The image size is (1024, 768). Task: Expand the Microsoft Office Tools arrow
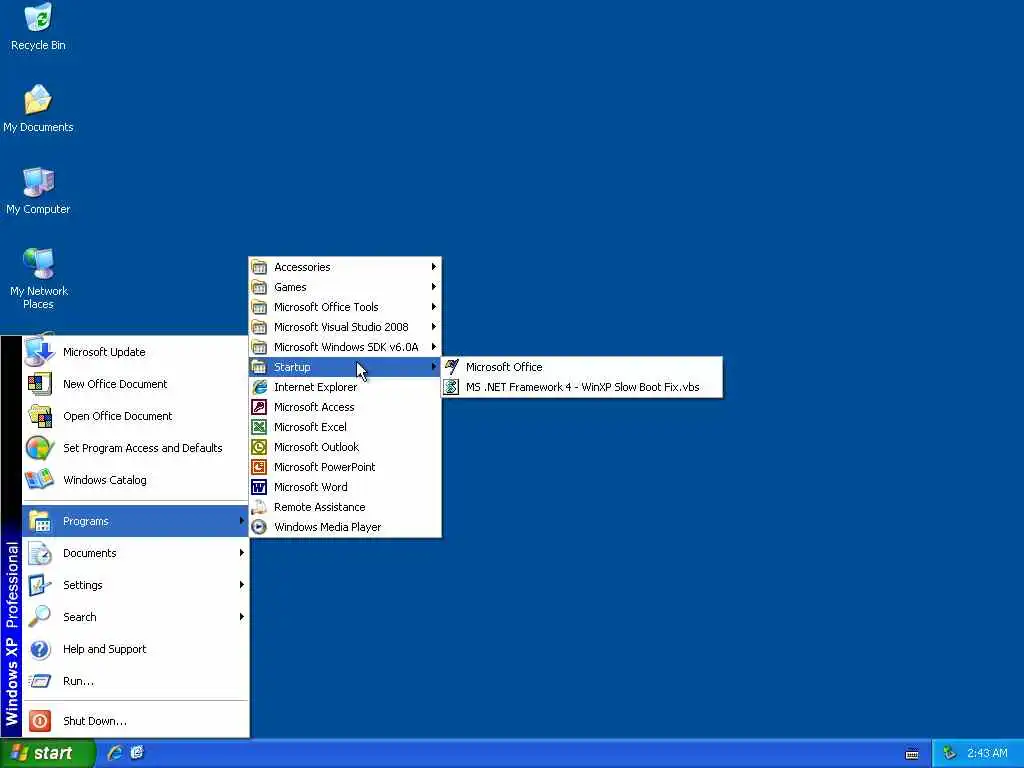tap(434, 307)
